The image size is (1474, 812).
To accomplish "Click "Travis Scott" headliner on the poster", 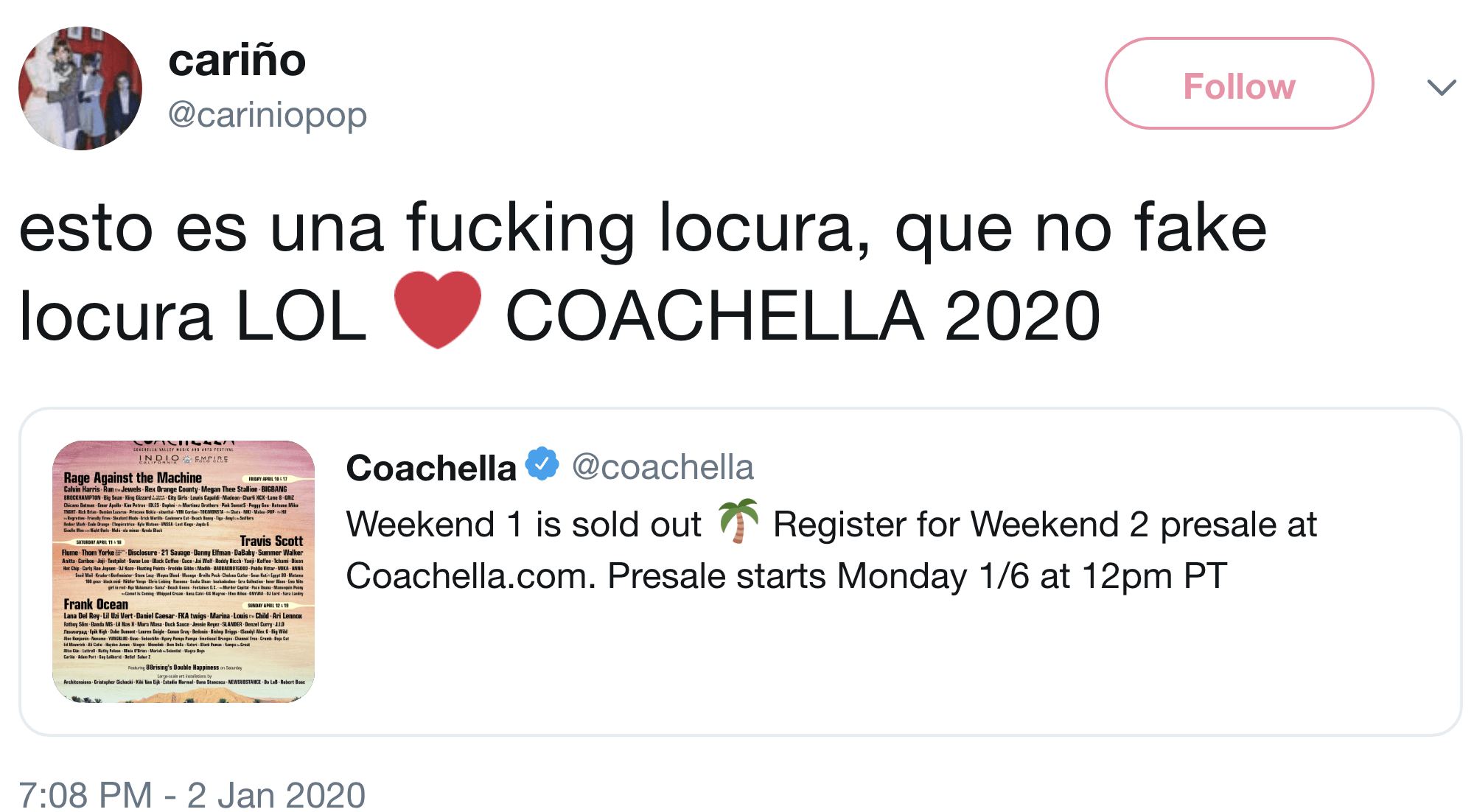I will click(271, 541).
